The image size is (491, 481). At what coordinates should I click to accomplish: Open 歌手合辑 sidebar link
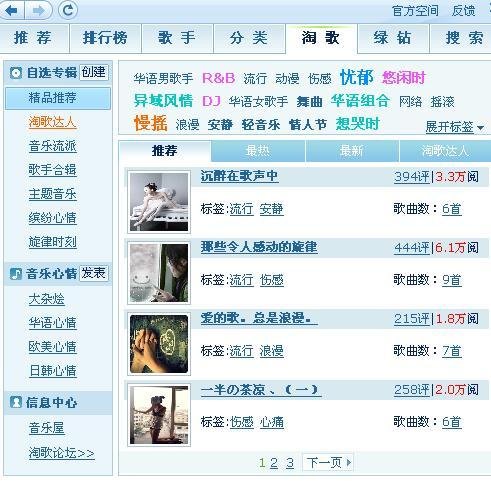click(x=52, y=170)
